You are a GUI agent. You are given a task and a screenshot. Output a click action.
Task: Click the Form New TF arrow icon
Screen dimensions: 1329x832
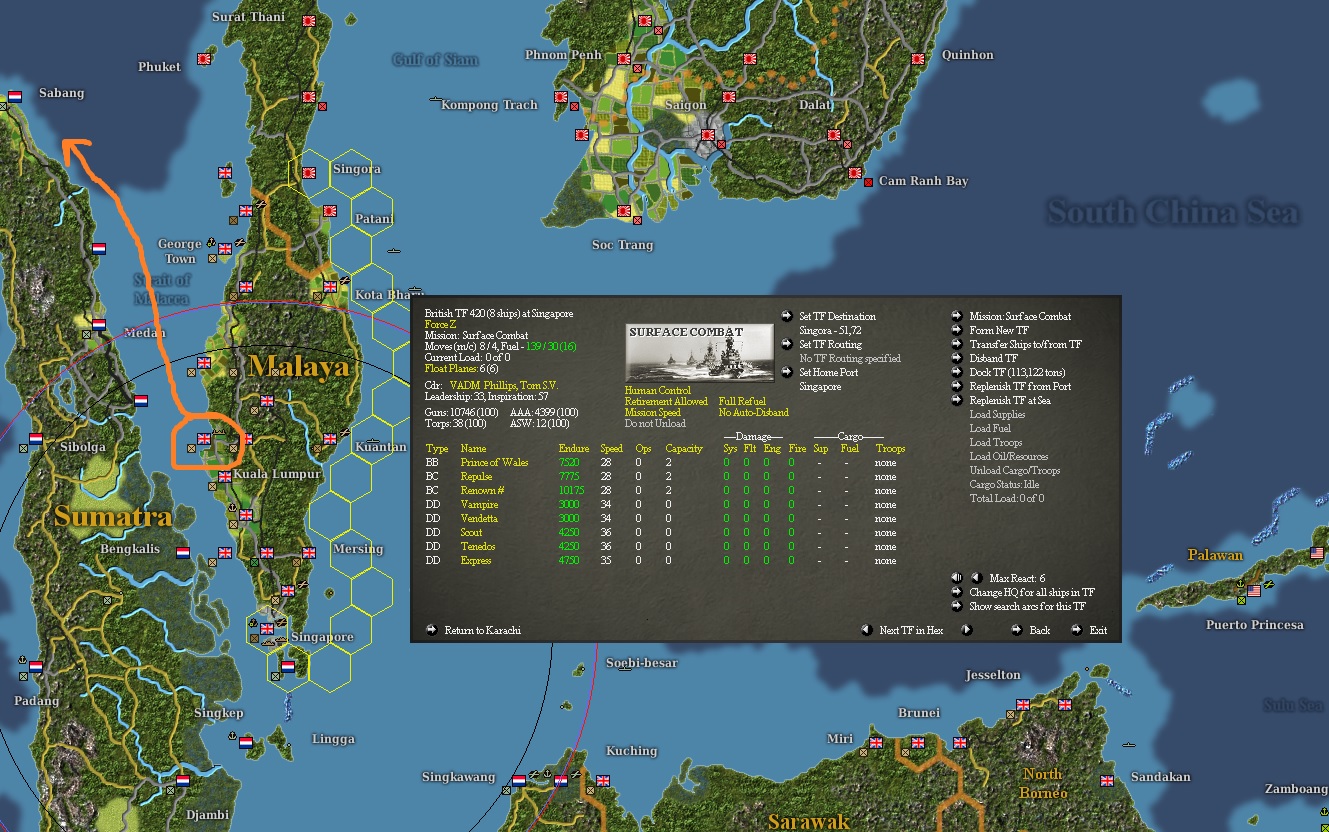957,330
